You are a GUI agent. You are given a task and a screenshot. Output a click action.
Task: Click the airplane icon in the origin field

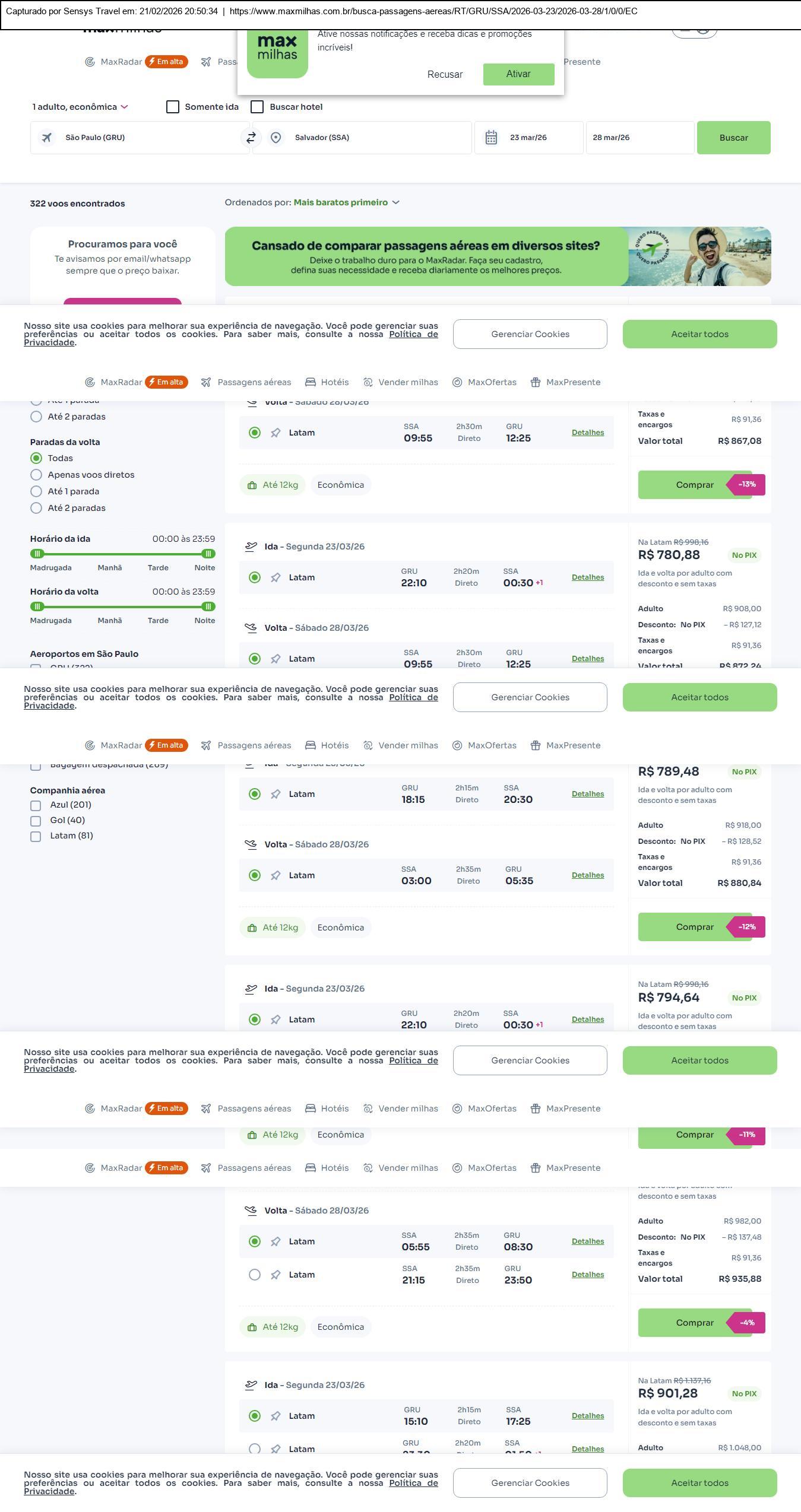point(46,138)
